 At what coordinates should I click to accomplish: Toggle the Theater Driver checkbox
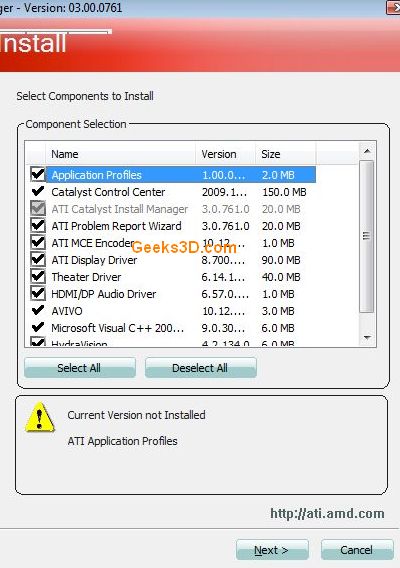tap(38, 276)
